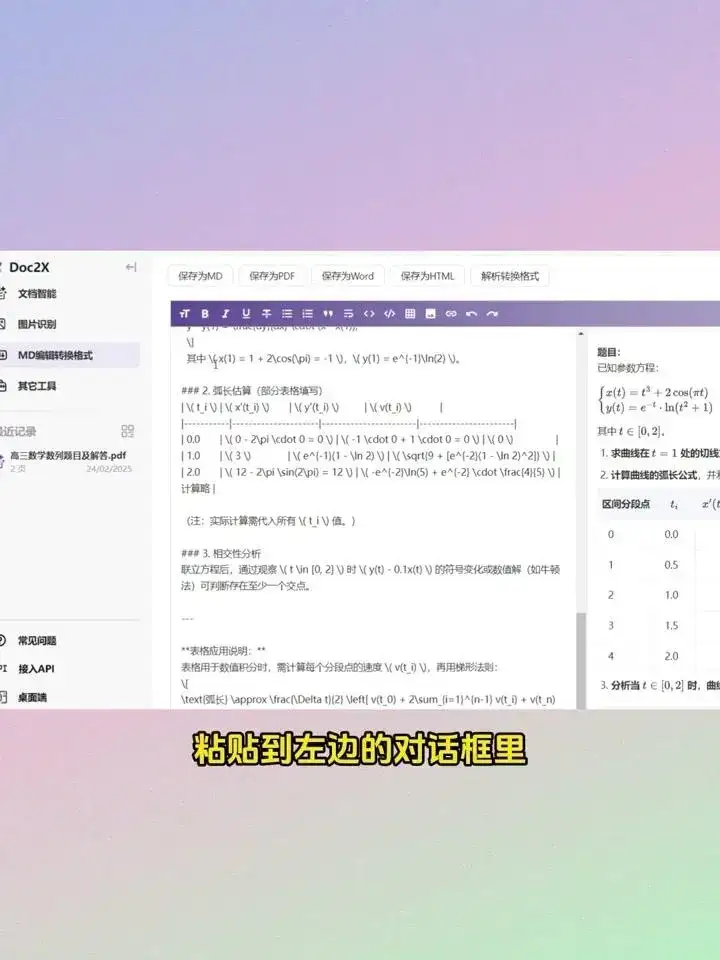Screen dimensions: 720x960
Task: Redo the last edit
Action: tap(492, 313)
